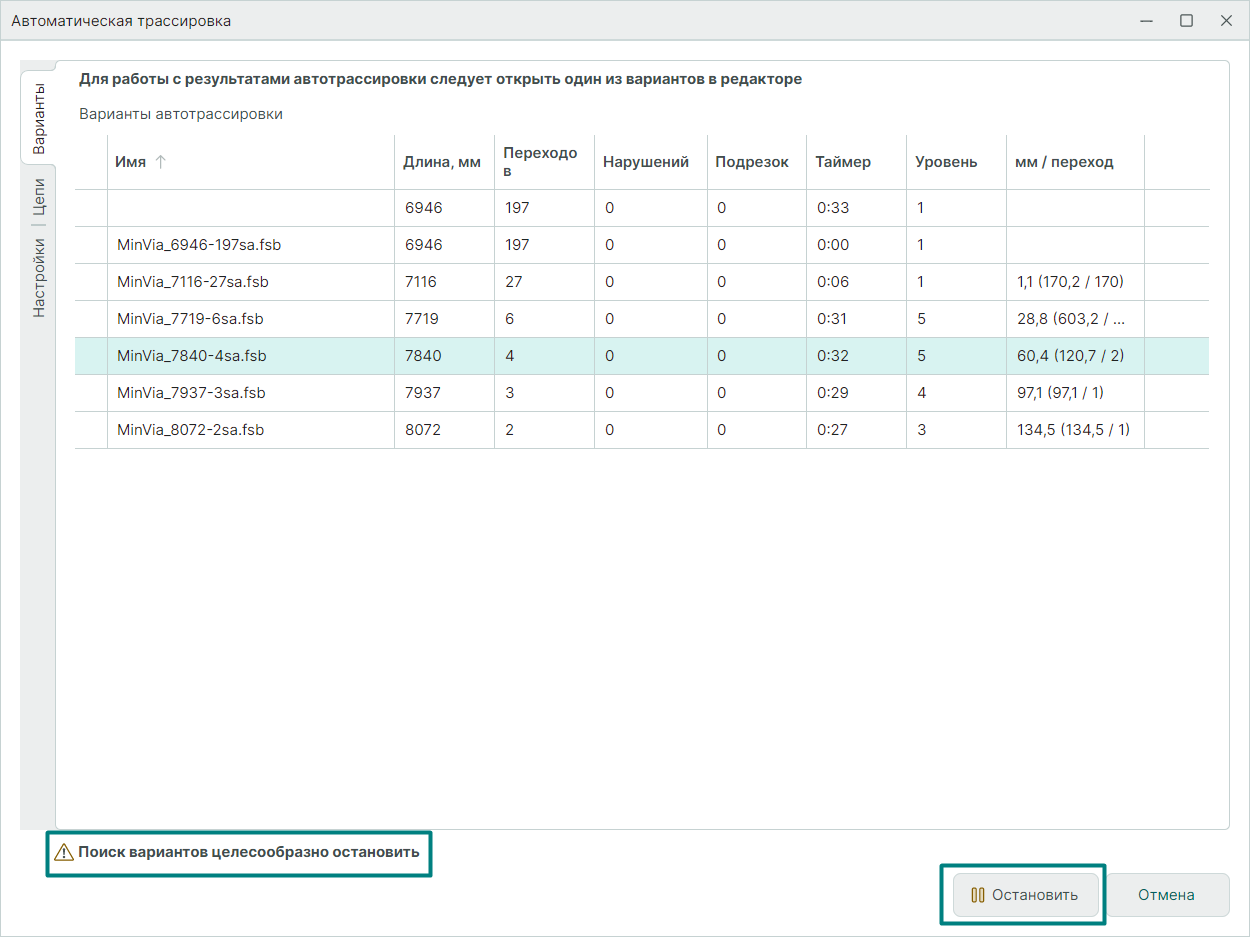Select the MinVia_7116-27sa.fsb variant
Image resolution: width=1250 pixels, height=937 pixels.
point(192,282)
